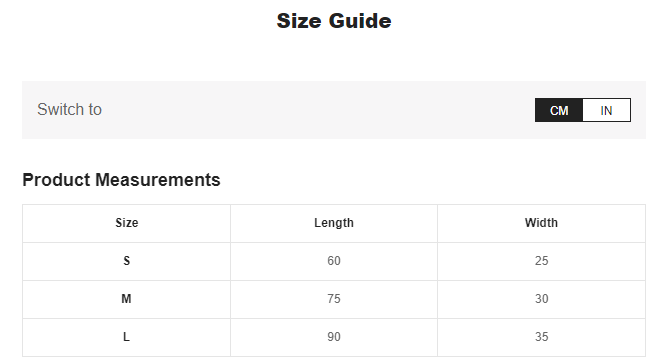Click the CM/IN unit switcher control
The width and height of the screenshot is (667, 364).
tap(583, 110)
